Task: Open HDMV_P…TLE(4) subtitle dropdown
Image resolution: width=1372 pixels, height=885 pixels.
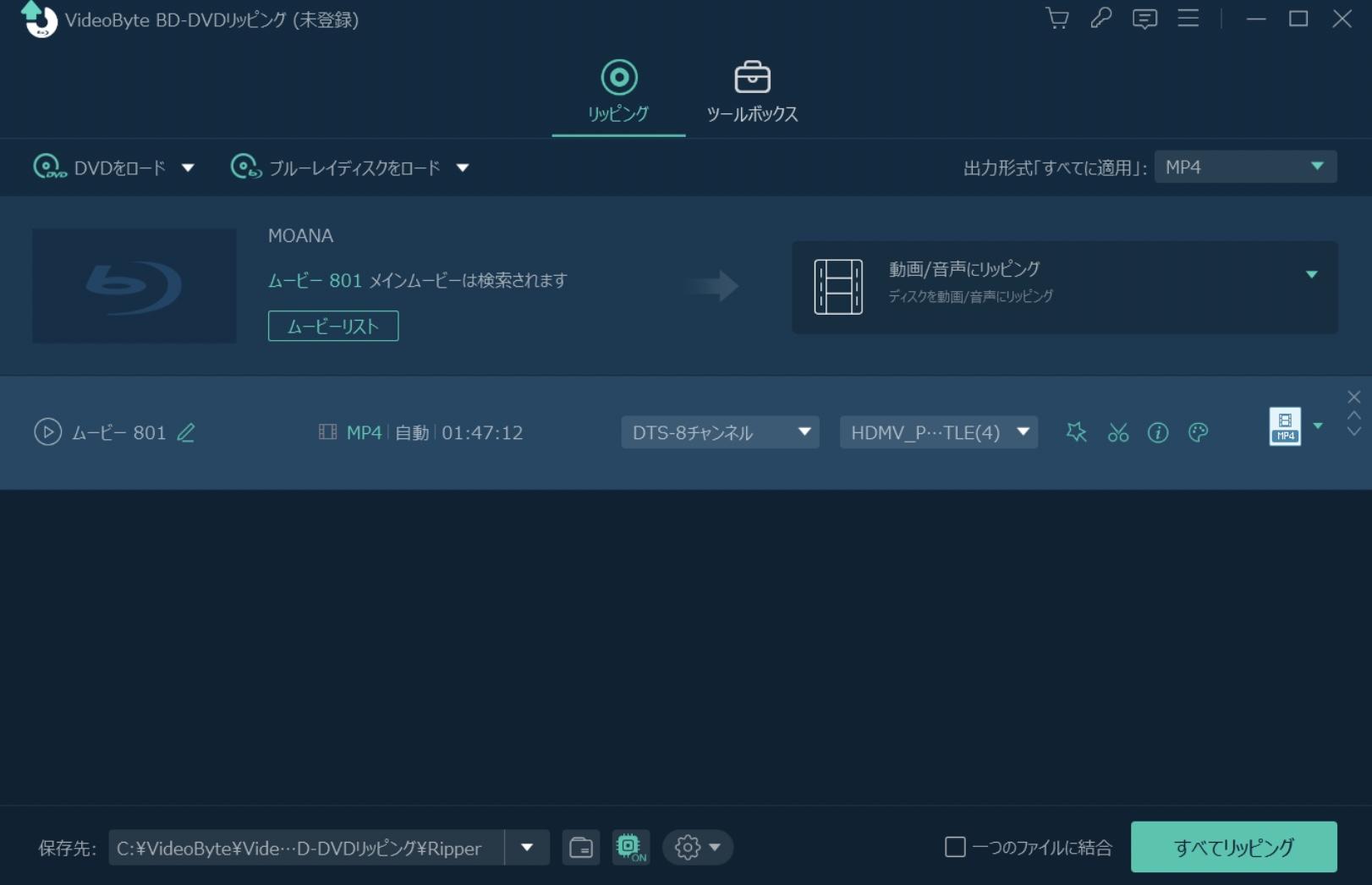Action: [938, 432]
